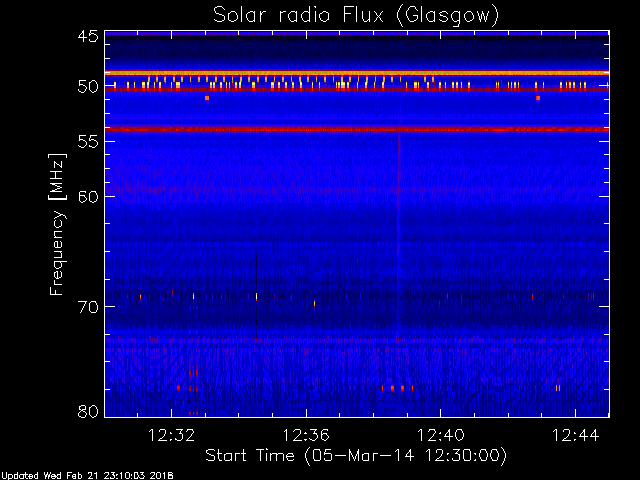Click the 60 frequency tick label

[88, 197]
